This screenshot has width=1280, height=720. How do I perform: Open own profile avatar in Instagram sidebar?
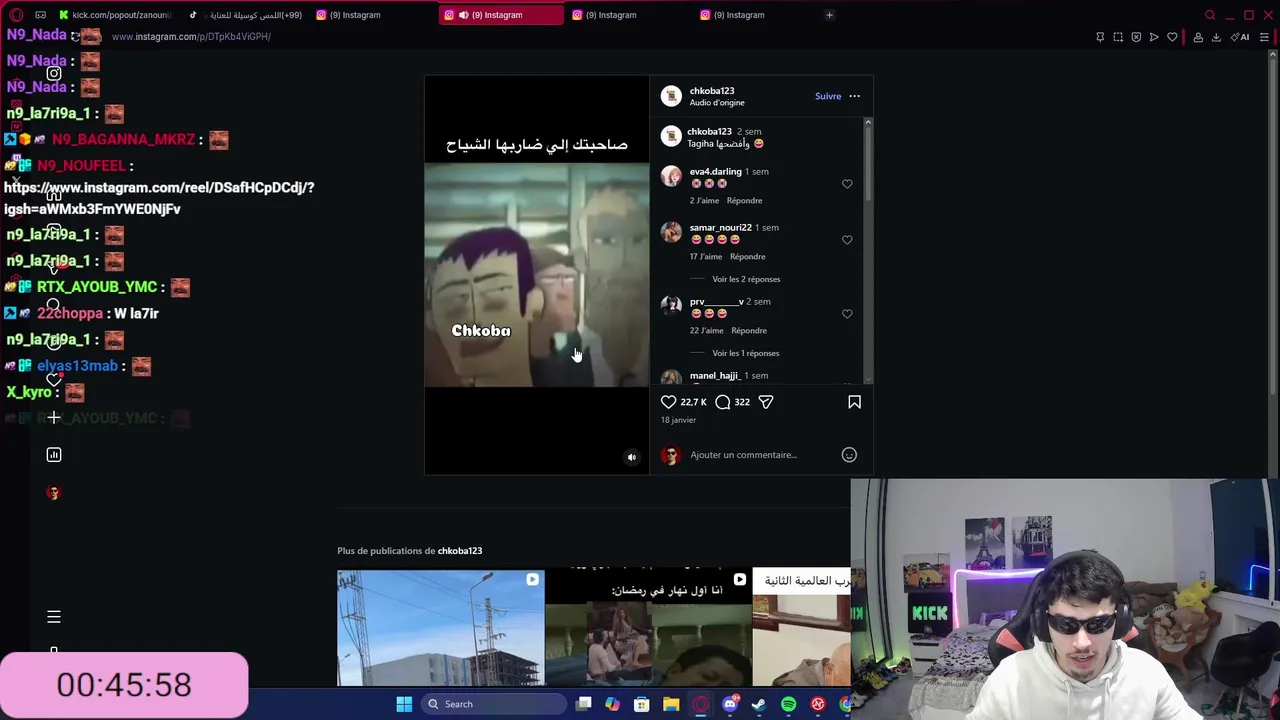(54, 493)
